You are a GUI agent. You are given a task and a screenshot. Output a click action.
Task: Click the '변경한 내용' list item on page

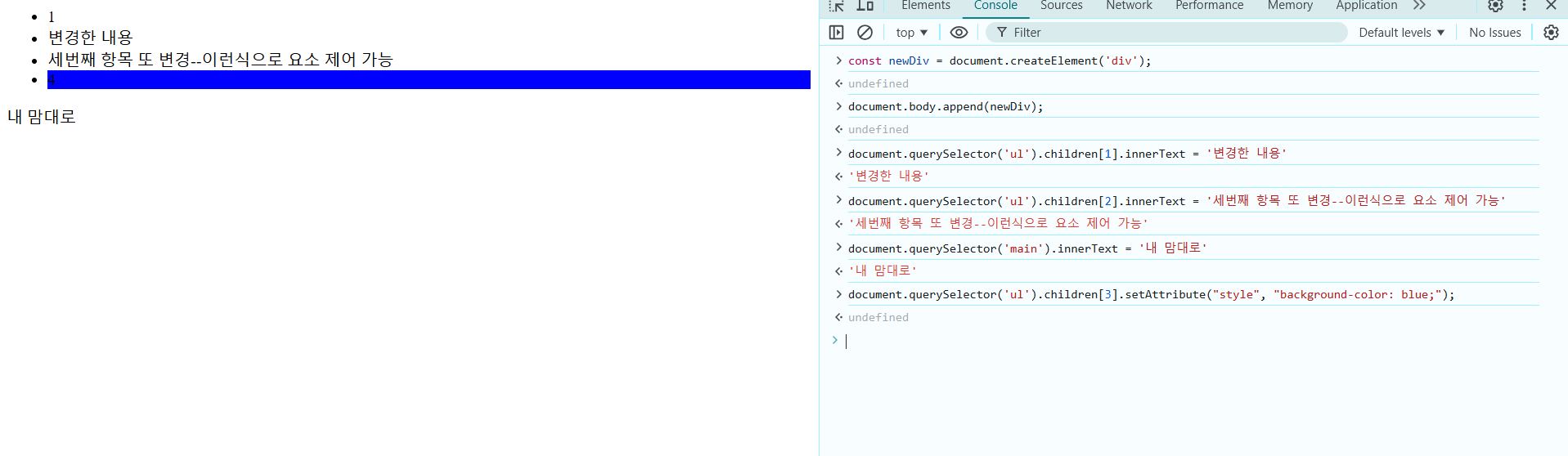click(90, 38)
